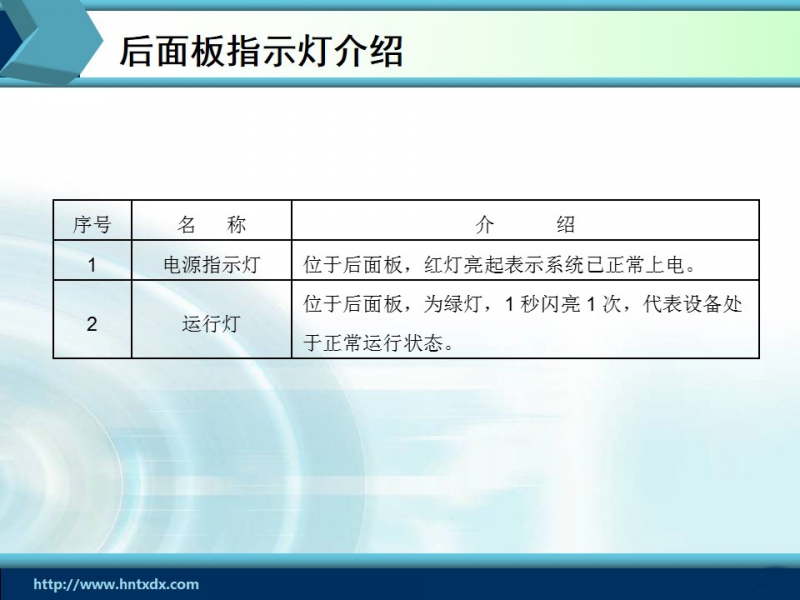Select the 运行灯 cell
The height and width of the screenshot is (600, 800).
point(211,319)
